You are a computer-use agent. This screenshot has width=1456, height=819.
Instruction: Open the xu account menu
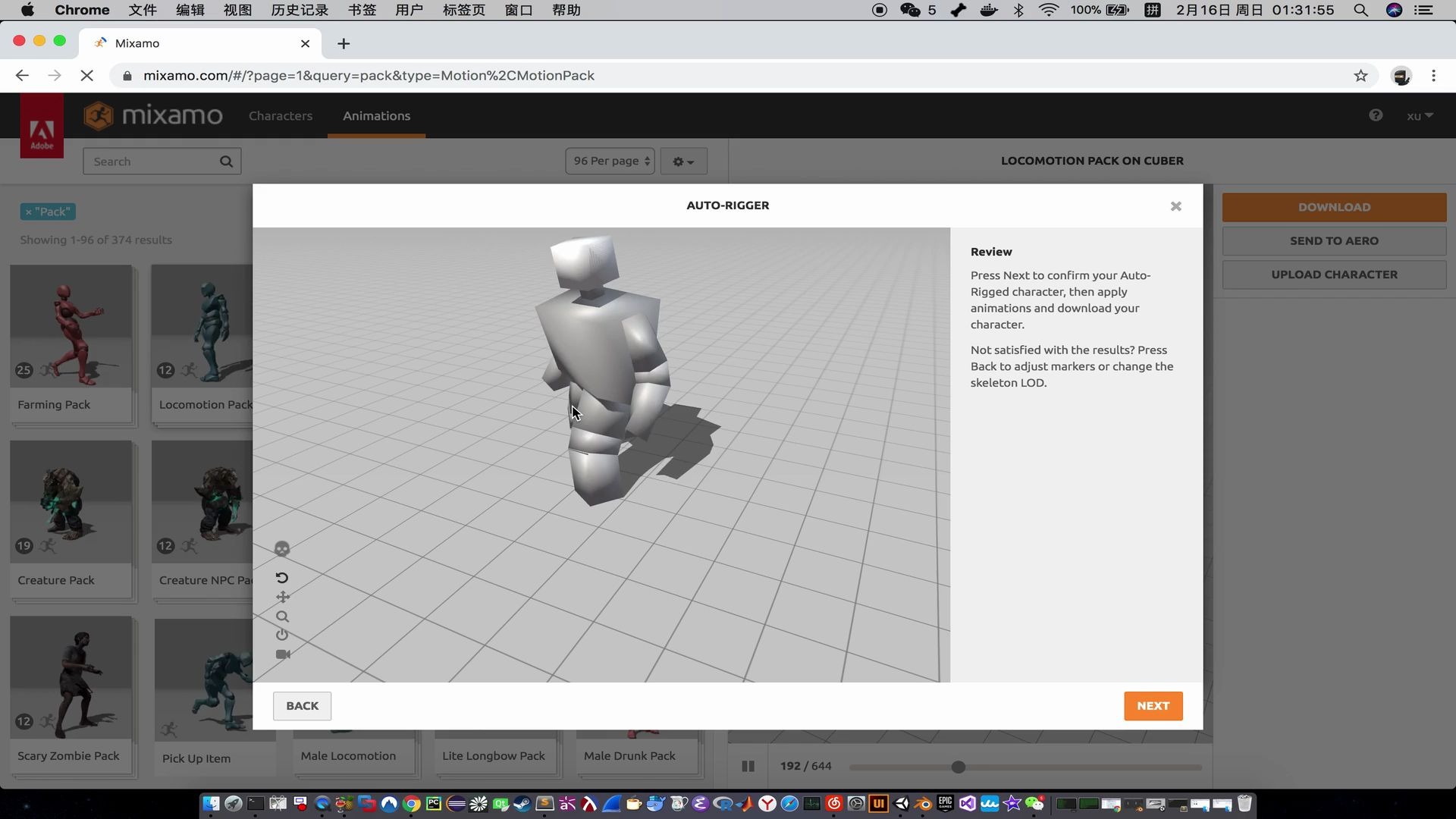pos(1419,116)
